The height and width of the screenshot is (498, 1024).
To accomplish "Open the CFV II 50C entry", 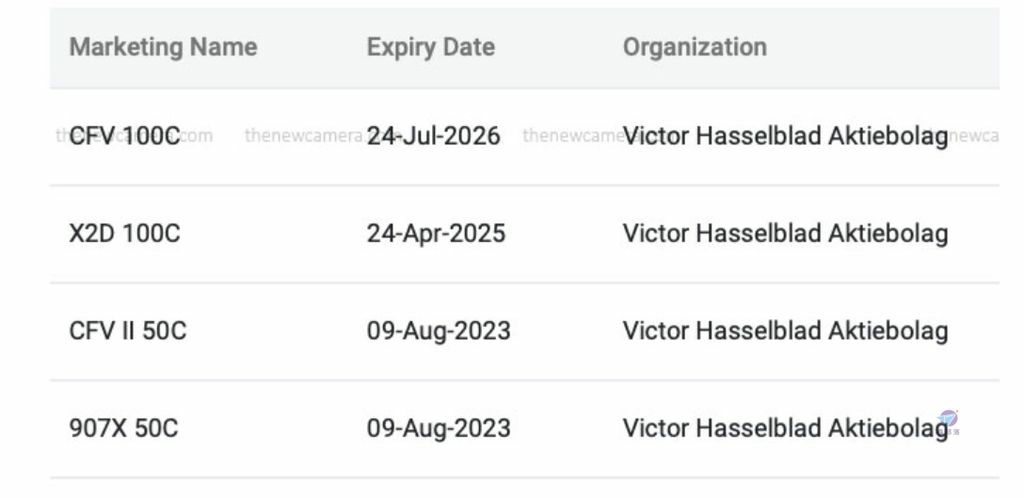I will pos(128,331).
